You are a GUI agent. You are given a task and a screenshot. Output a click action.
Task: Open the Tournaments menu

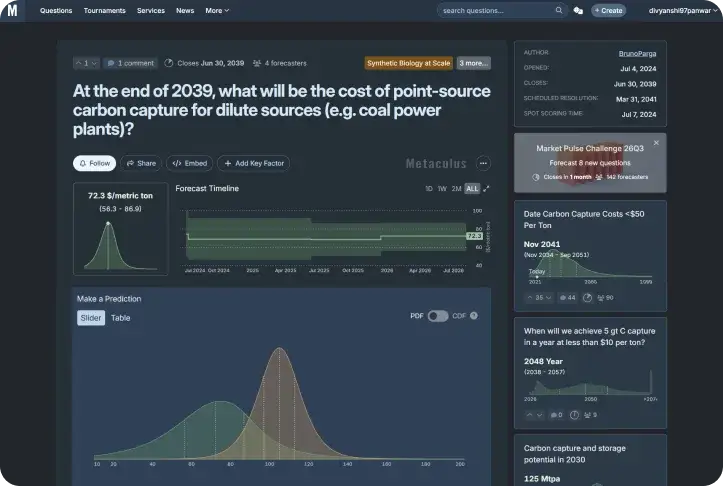[104, 11]
